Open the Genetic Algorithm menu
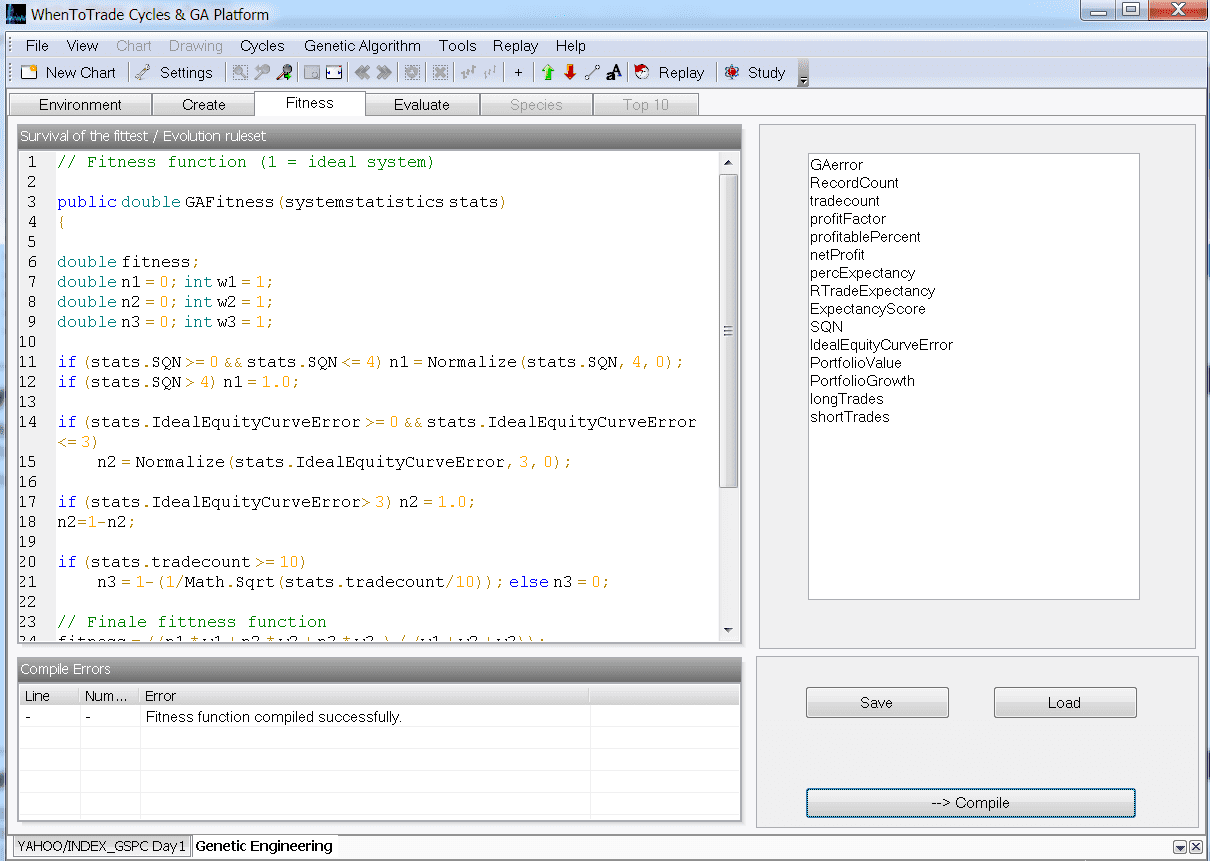The width and height of the screenshot is (1210, 861). 363,46
